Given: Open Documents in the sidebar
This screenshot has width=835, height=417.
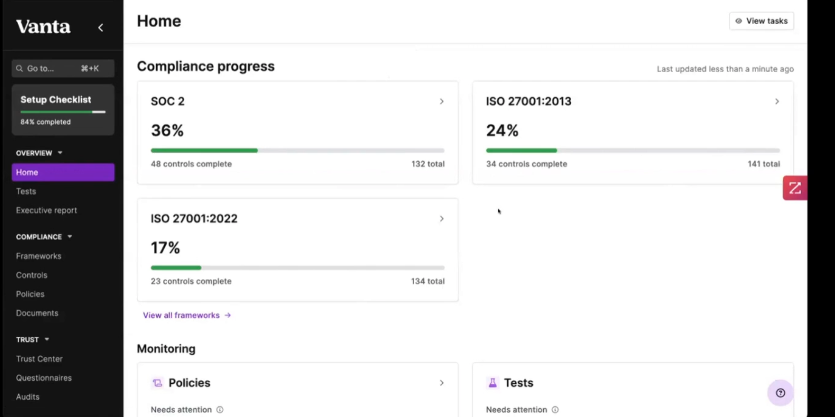Looking at the screenshot, I should point(37,313).
